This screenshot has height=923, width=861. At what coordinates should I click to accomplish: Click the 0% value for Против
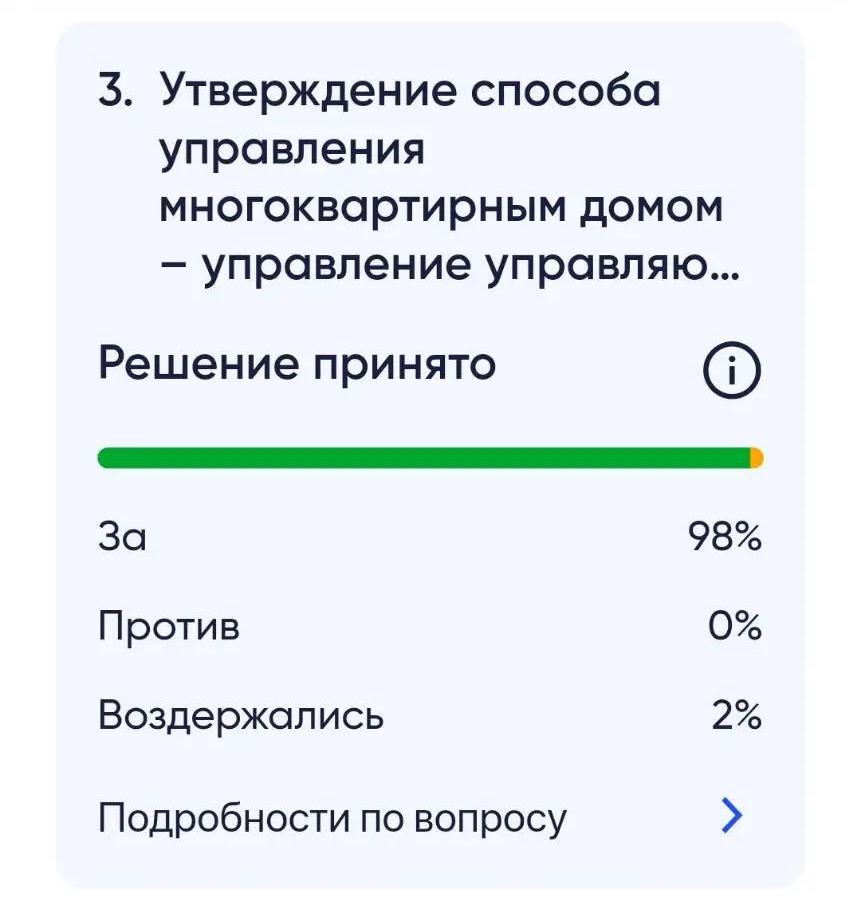734,626
